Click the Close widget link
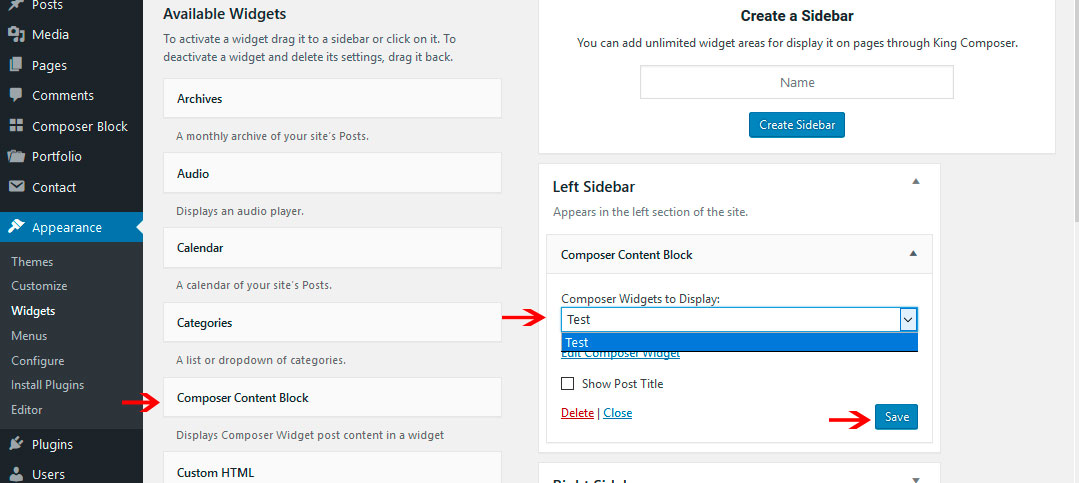 pyautogui.click(x=617, y=413)
